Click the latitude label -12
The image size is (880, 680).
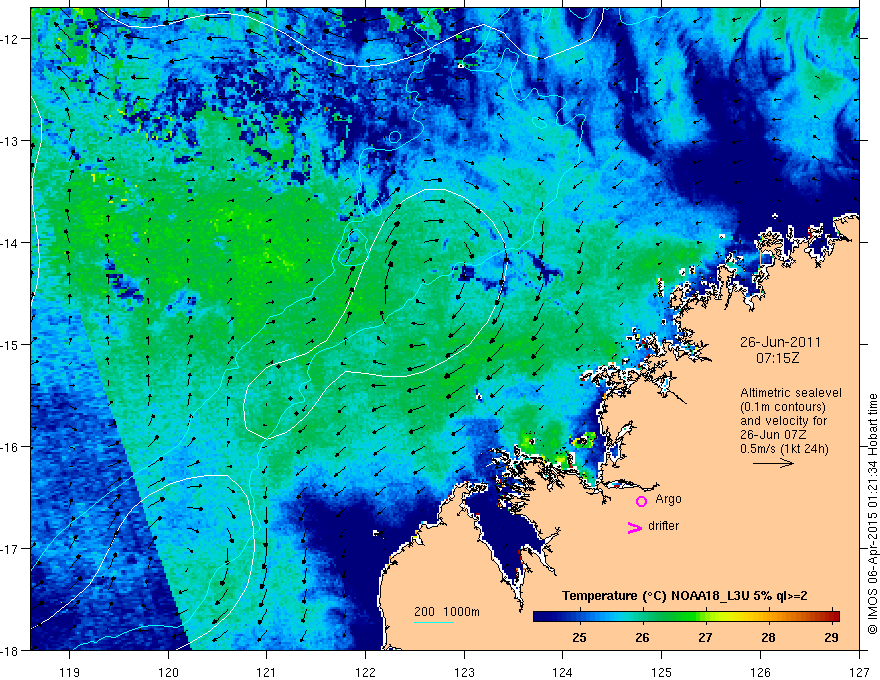(x=11, y=39)
